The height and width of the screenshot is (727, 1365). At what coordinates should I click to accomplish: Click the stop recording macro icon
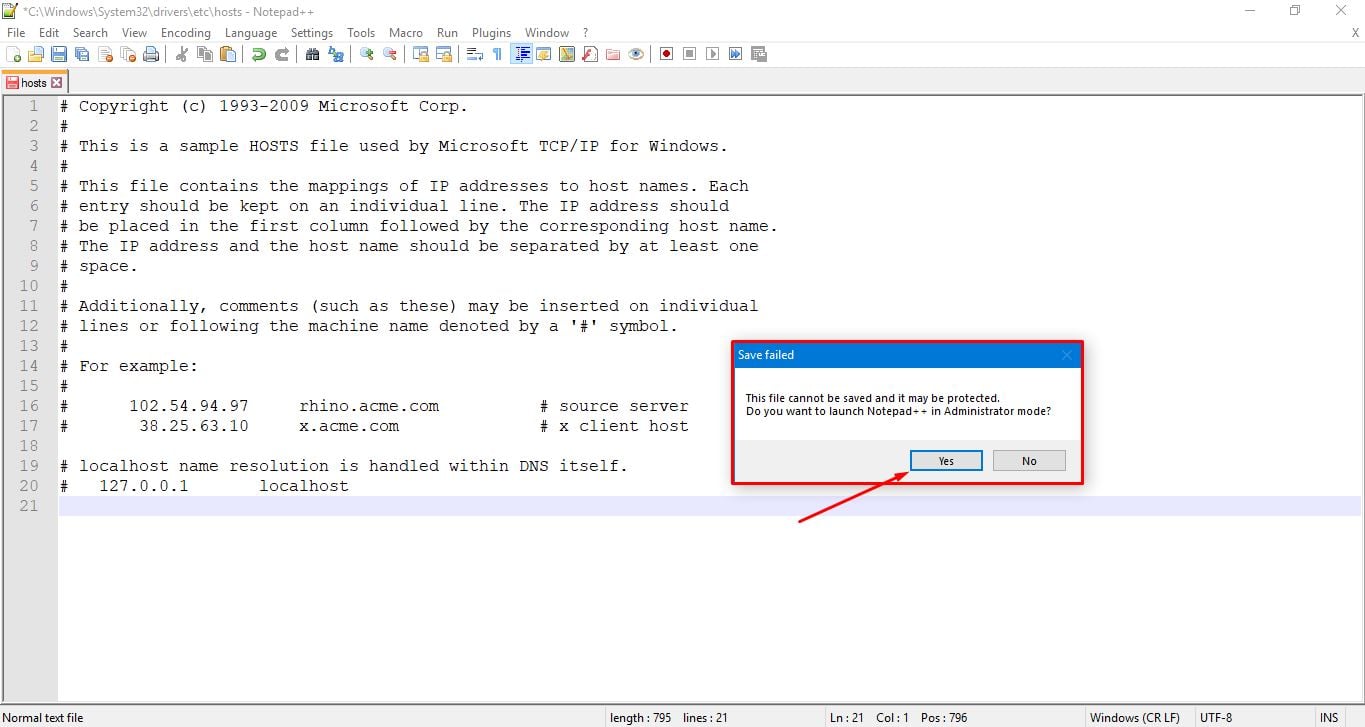[690, 55]
